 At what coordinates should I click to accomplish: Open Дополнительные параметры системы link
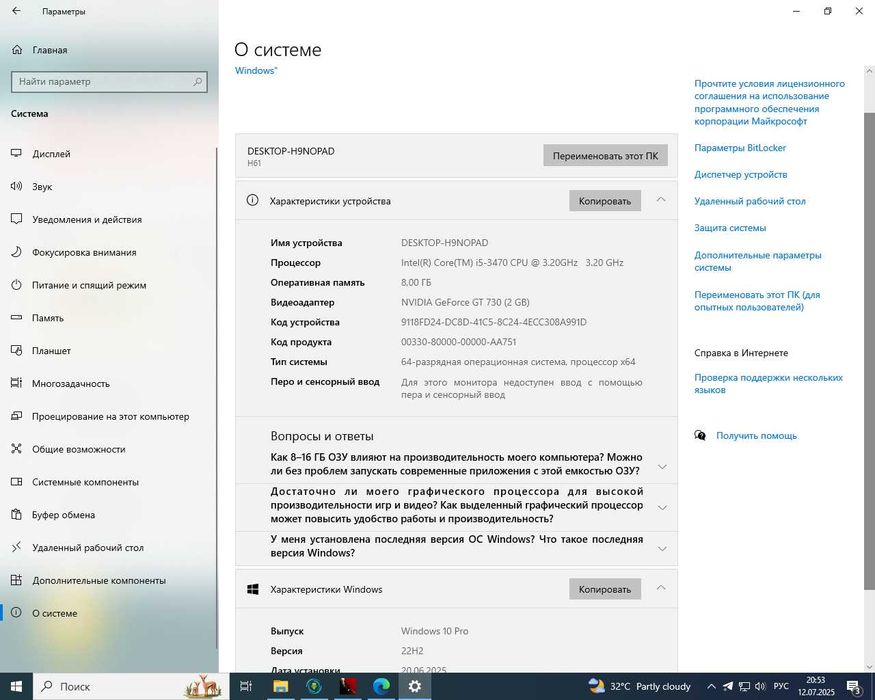pyautogui.click(x=758, y=261)
